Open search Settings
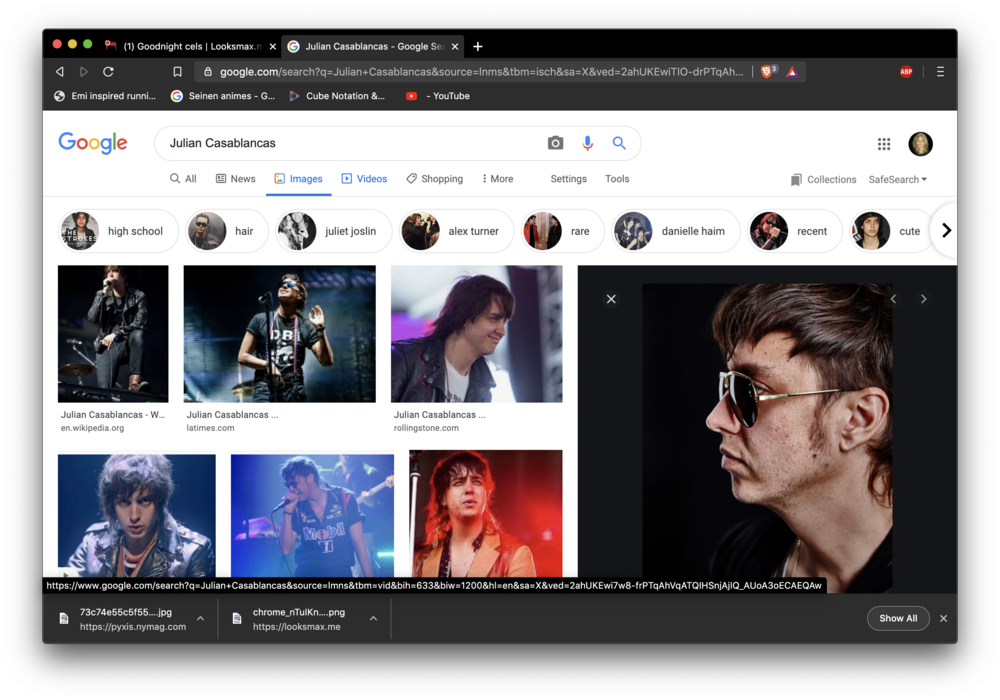The width and height of the screenshot is (1000, 700). click(568, 179)
